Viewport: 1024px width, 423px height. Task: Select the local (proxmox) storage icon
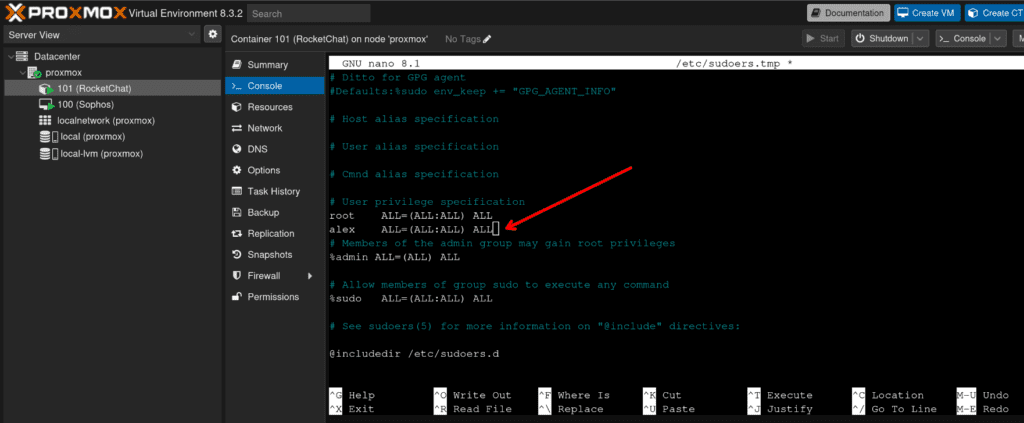45,137
